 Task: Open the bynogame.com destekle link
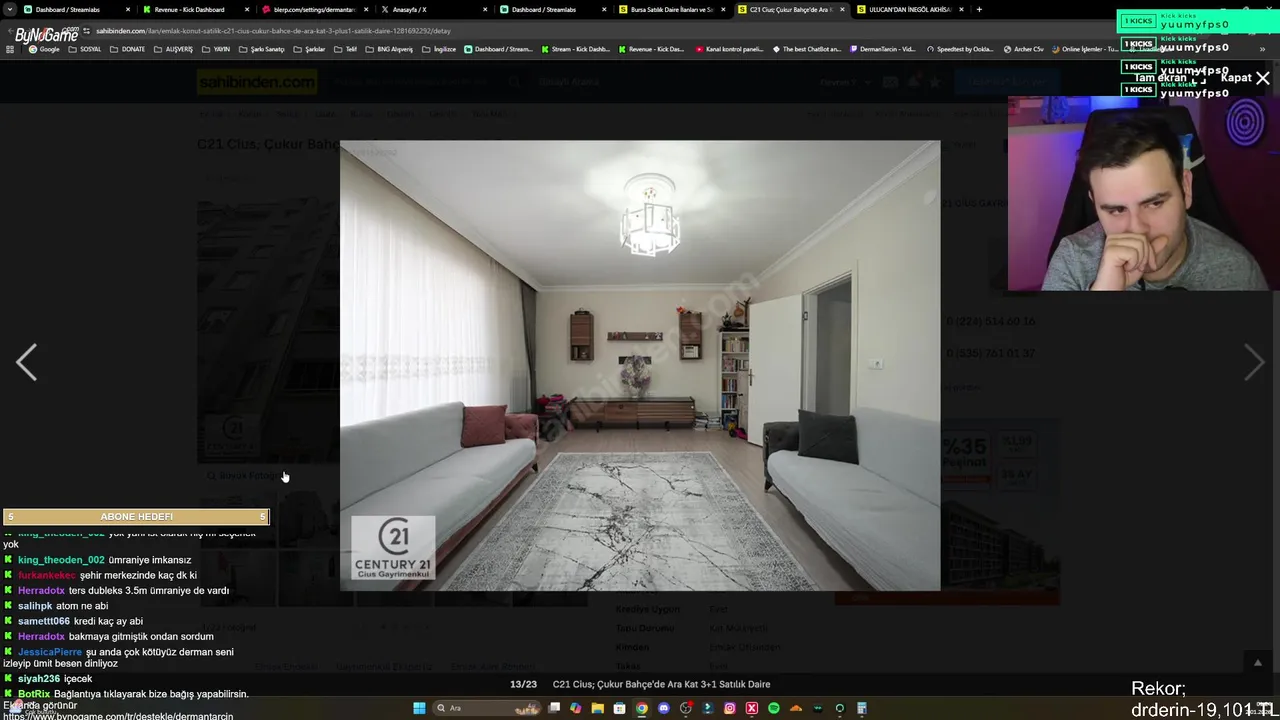[x=118, y=716]
